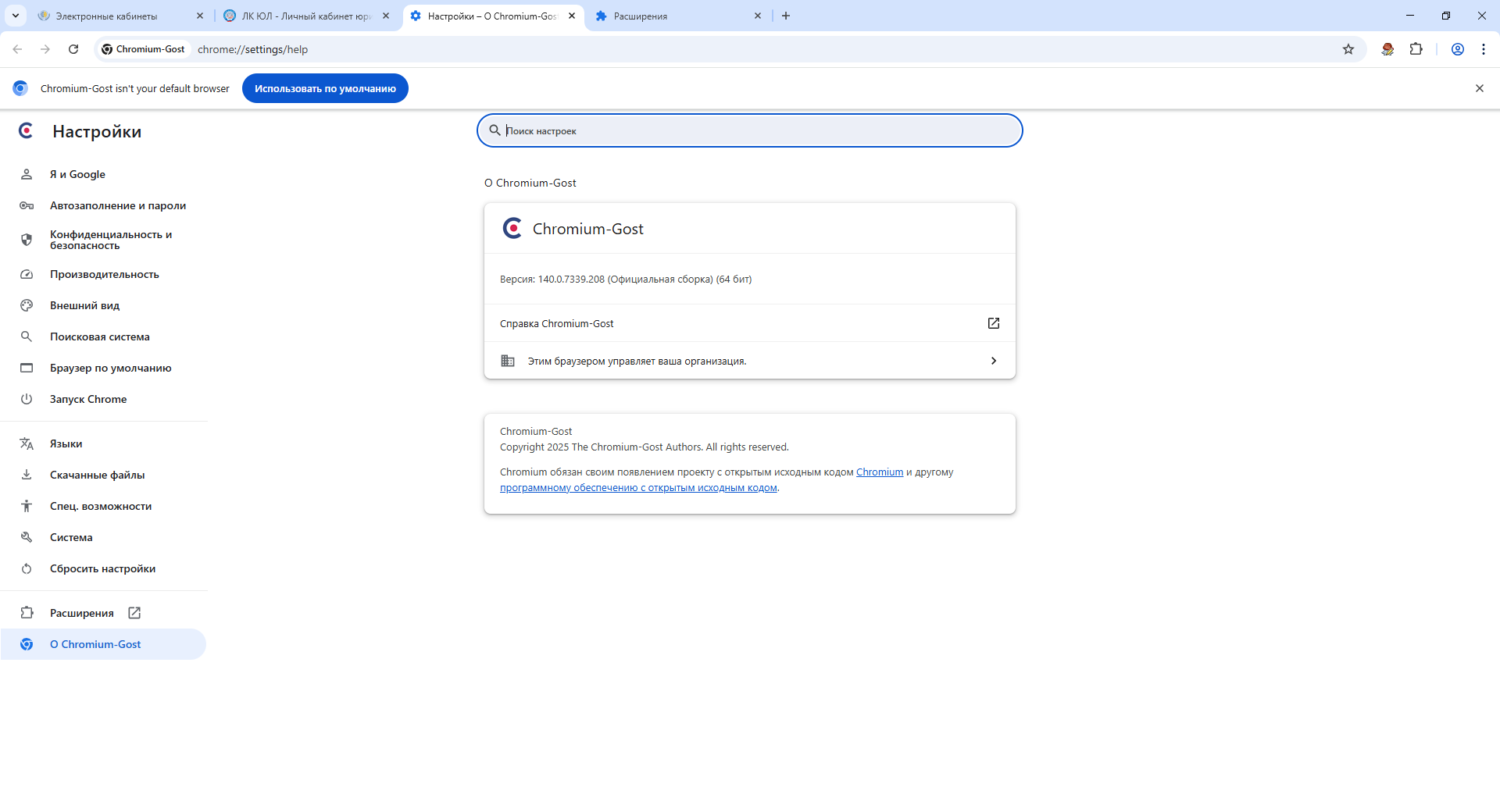Screen dimensions: 1500x812
Task: Open Производительность settings section
Action: (104, 274)
